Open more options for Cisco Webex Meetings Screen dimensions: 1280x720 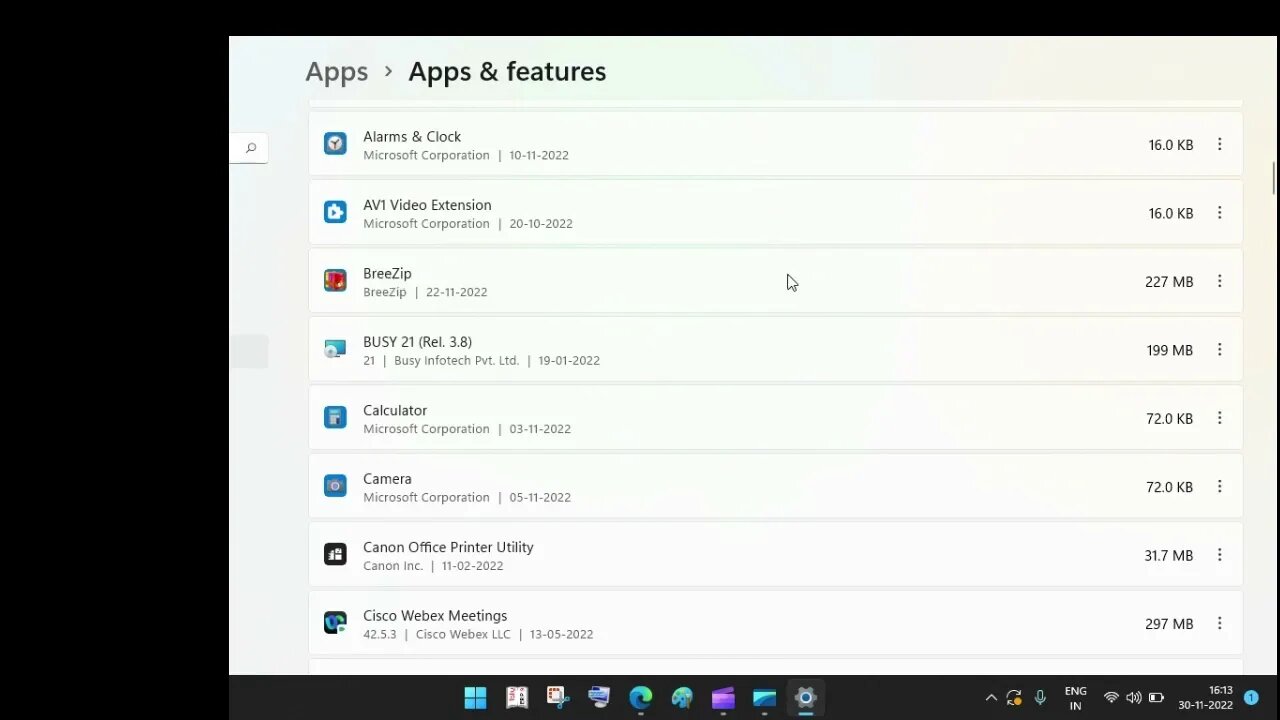tap(1219, 623)
